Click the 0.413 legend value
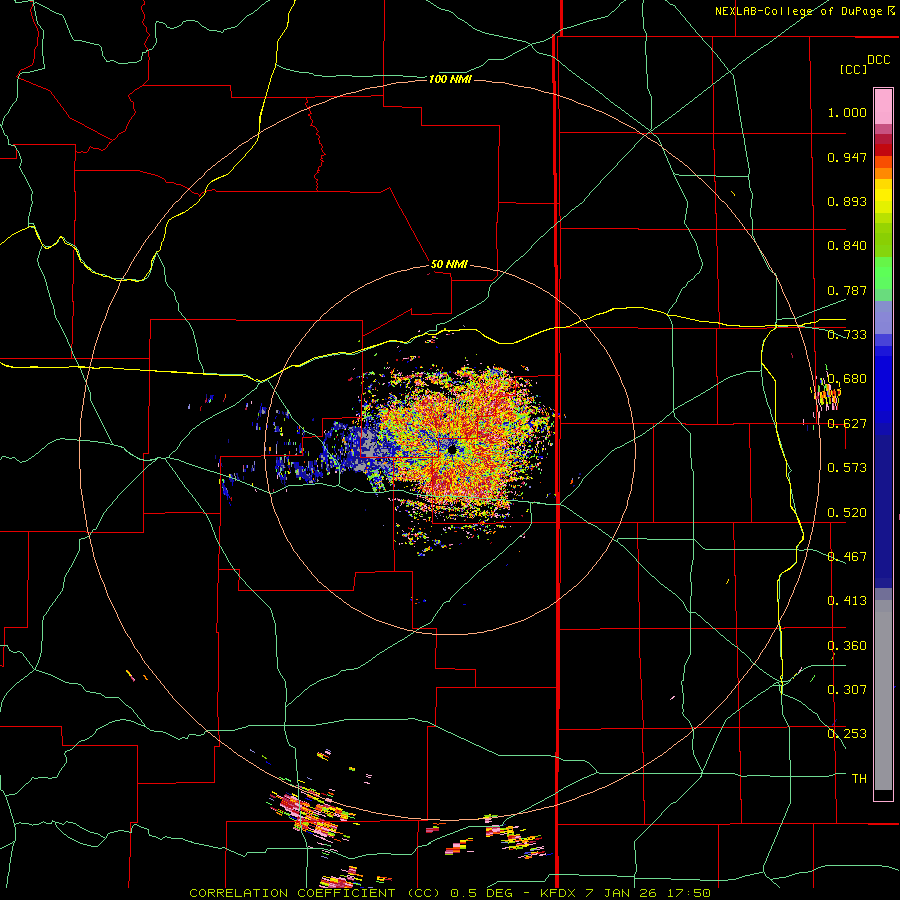Image resolution: width=900 pixels, height=900 pixels. pyautogui.click(x=847, y=601)
